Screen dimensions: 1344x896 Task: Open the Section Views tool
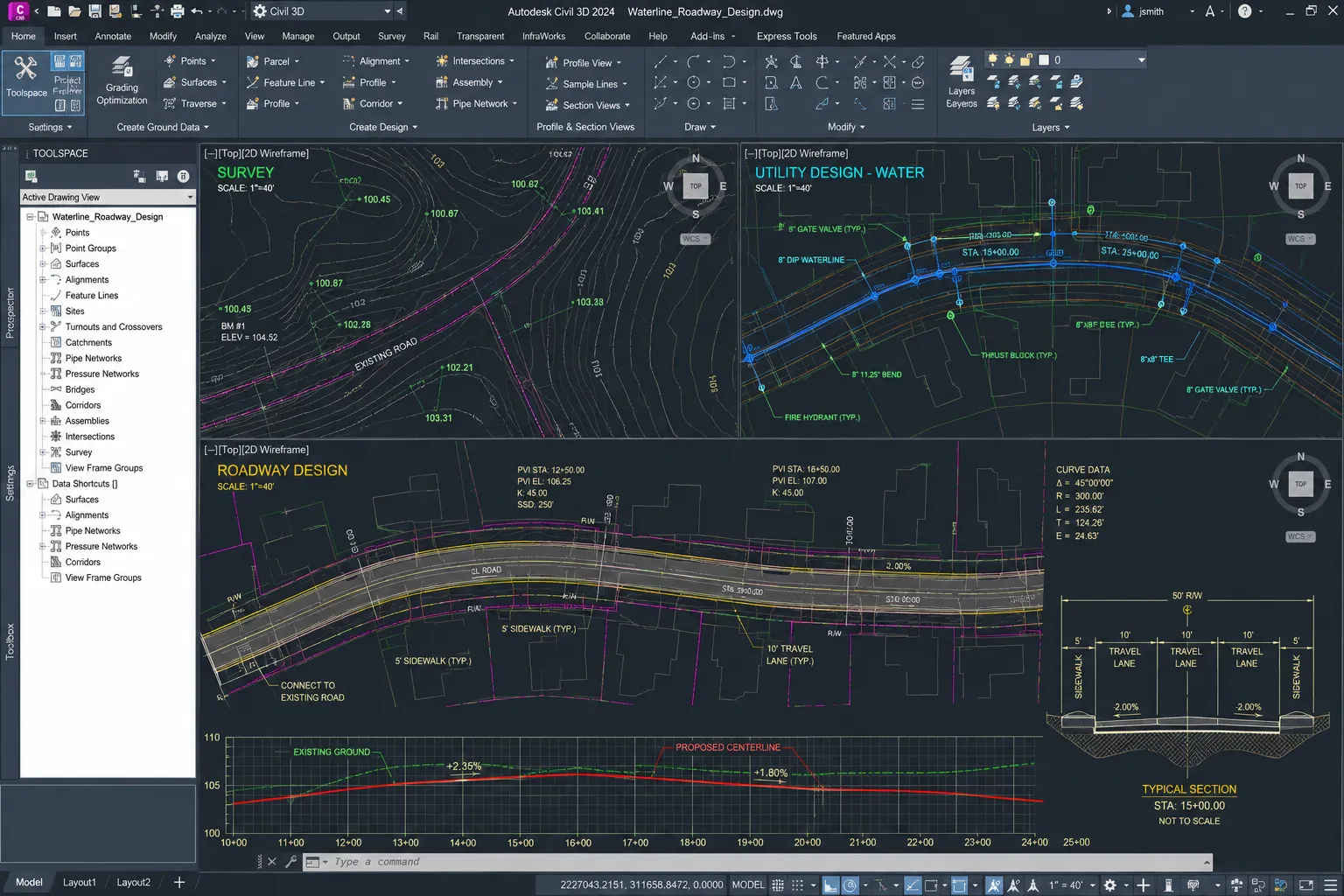(587, 105)
